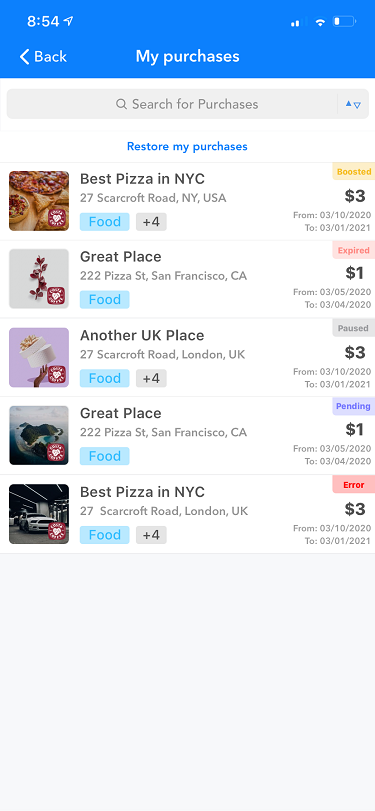
Task: Click the magnifying glass search icon
Action: coord(122,104)
